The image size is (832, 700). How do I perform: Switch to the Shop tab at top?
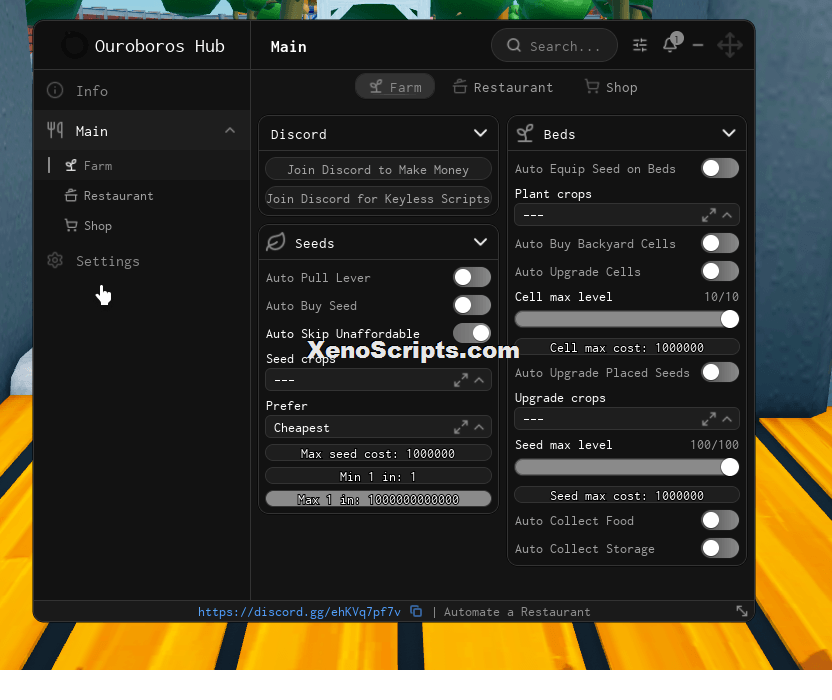(x=611, y=87)
